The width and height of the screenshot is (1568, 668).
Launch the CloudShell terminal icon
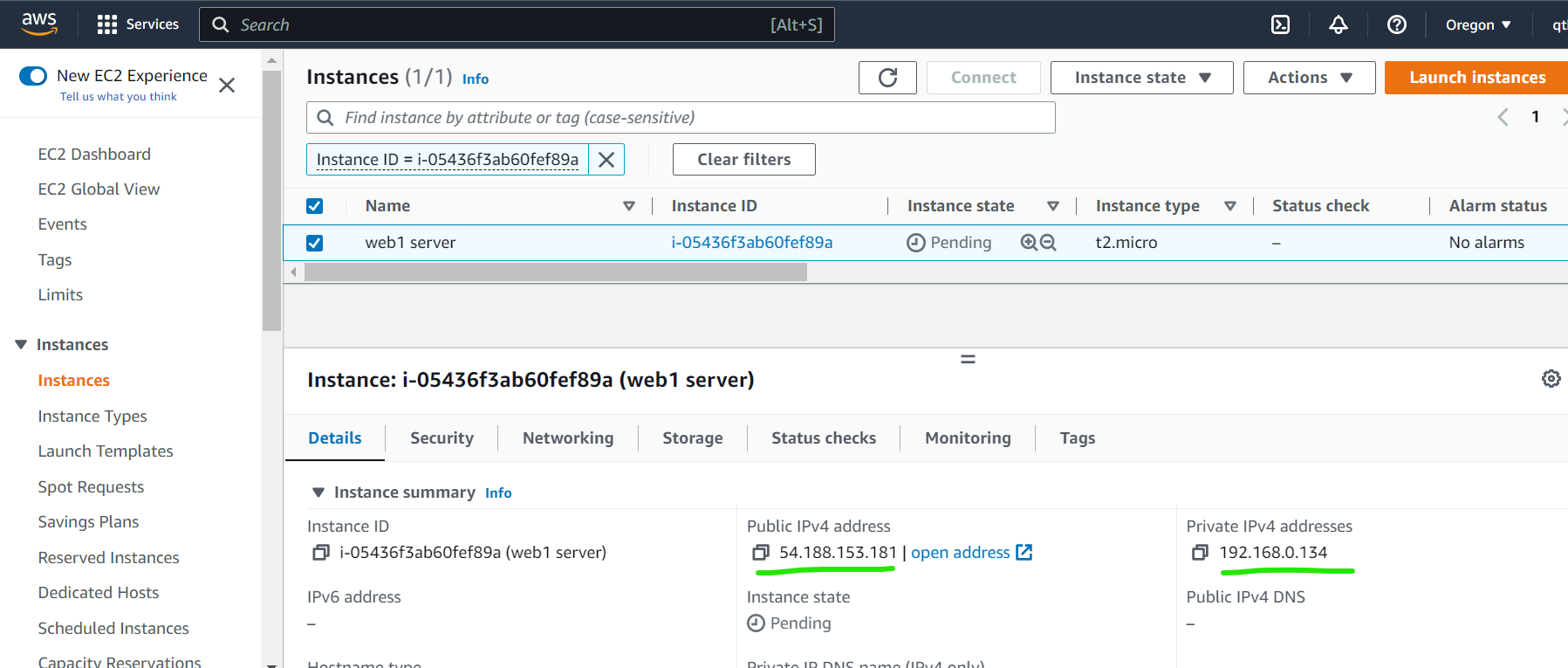(1280, 24)
